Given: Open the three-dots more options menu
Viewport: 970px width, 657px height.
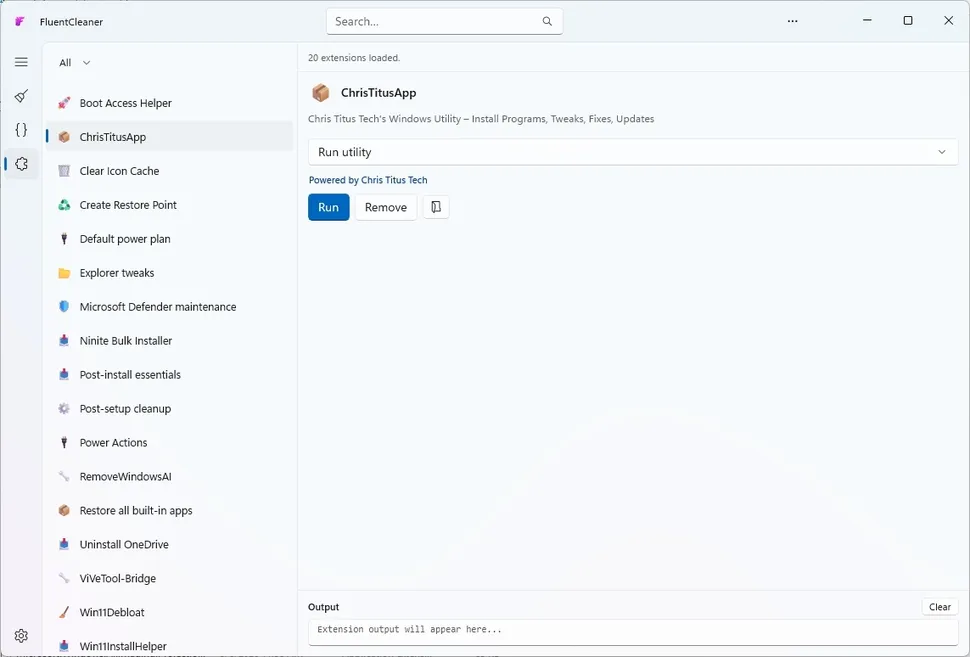Looking at the screenshot, I should (x=792, y=21).
